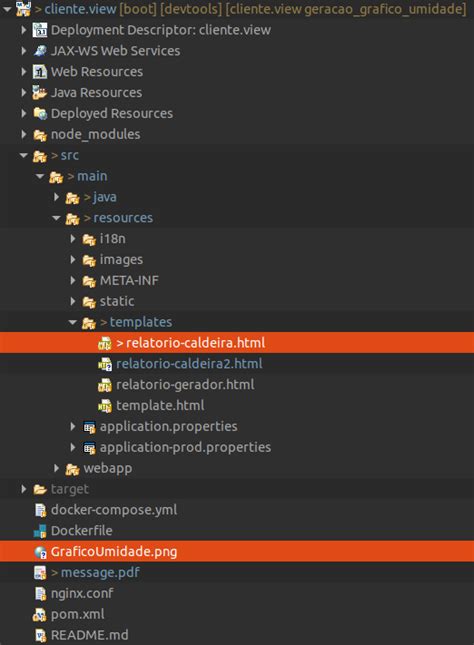This screenshot has height=645, width=474.
Task: Select the template.html file name
Action: tap(160, 405)
